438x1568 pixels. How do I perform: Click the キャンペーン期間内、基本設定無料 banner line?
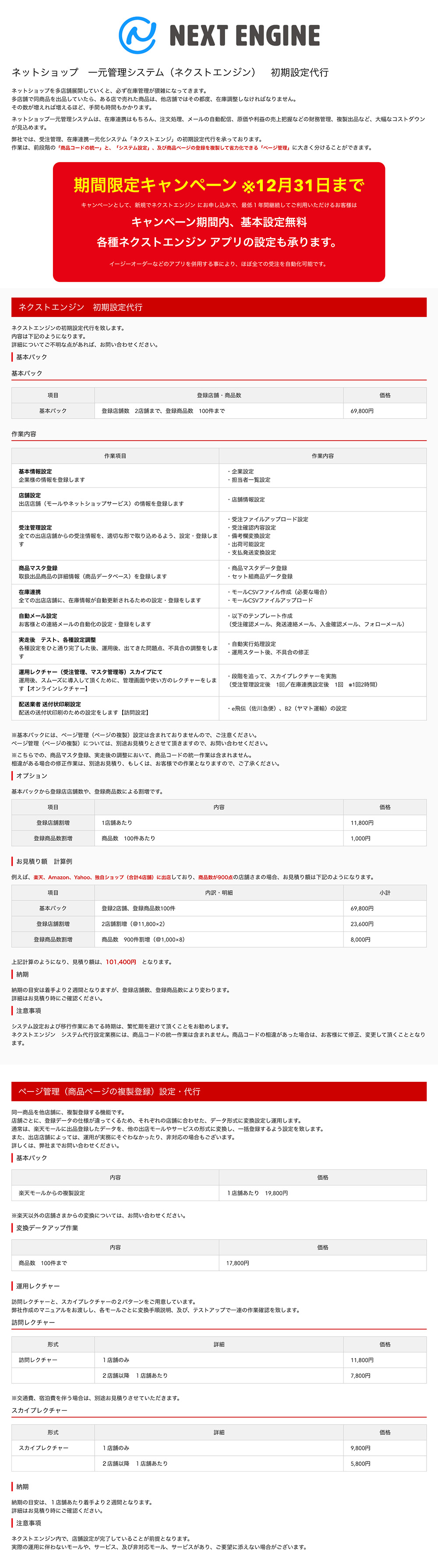pos(219,221)
